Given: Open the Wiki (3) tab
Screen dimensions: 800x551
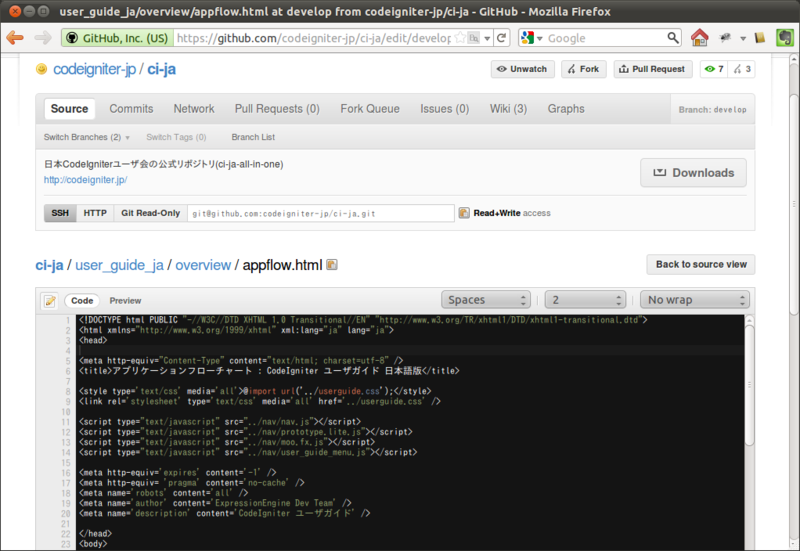Looking at the screenshot, I should pyautogui.click(x=508, y=109).
